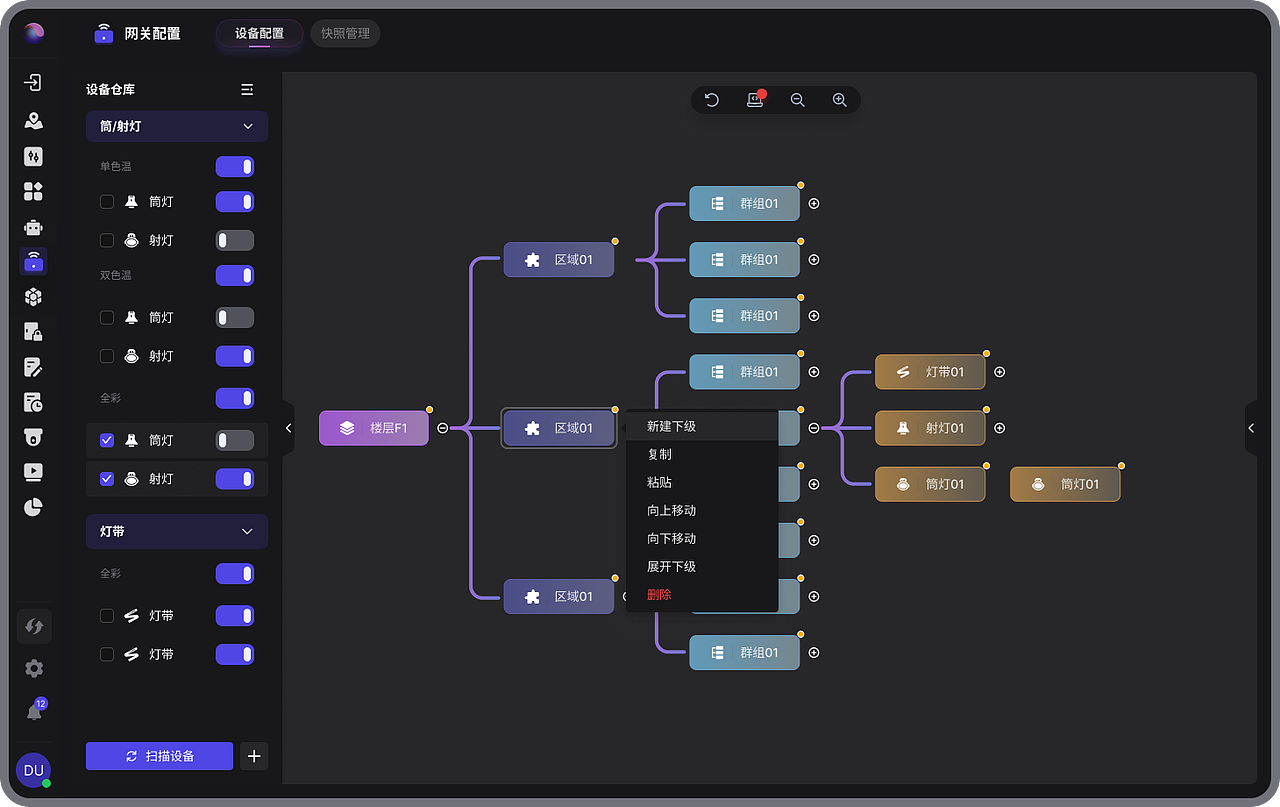Viewport: 1280px width, 807px height.
Task: Collapse the 灯带 section header
Action: [177, 531]
